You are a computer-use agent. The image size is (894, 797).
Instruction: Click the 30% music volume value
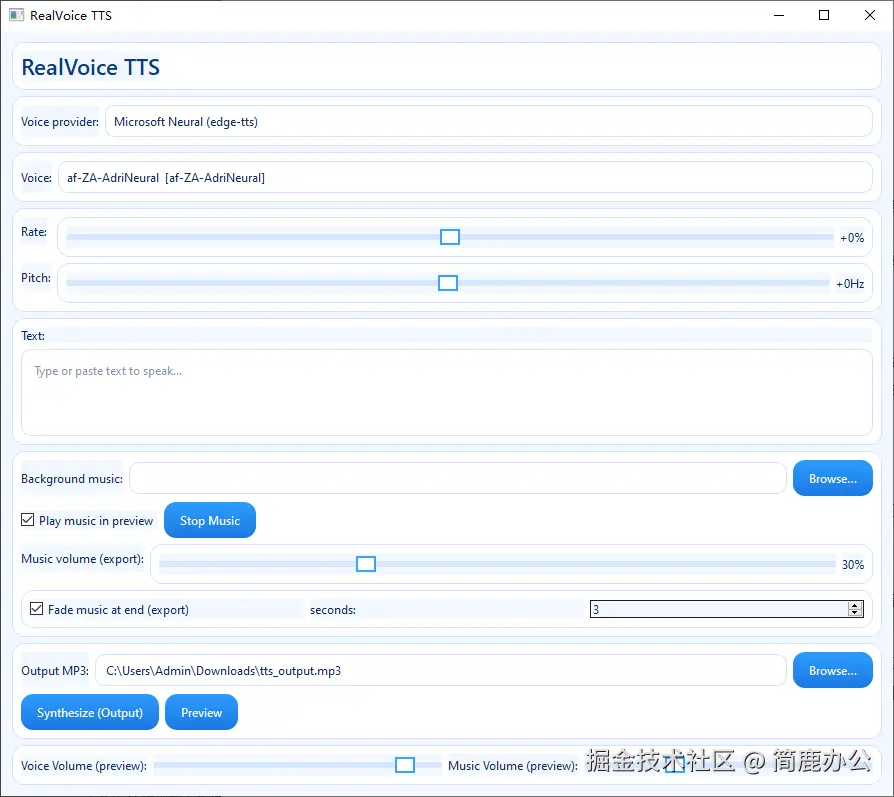853,565
